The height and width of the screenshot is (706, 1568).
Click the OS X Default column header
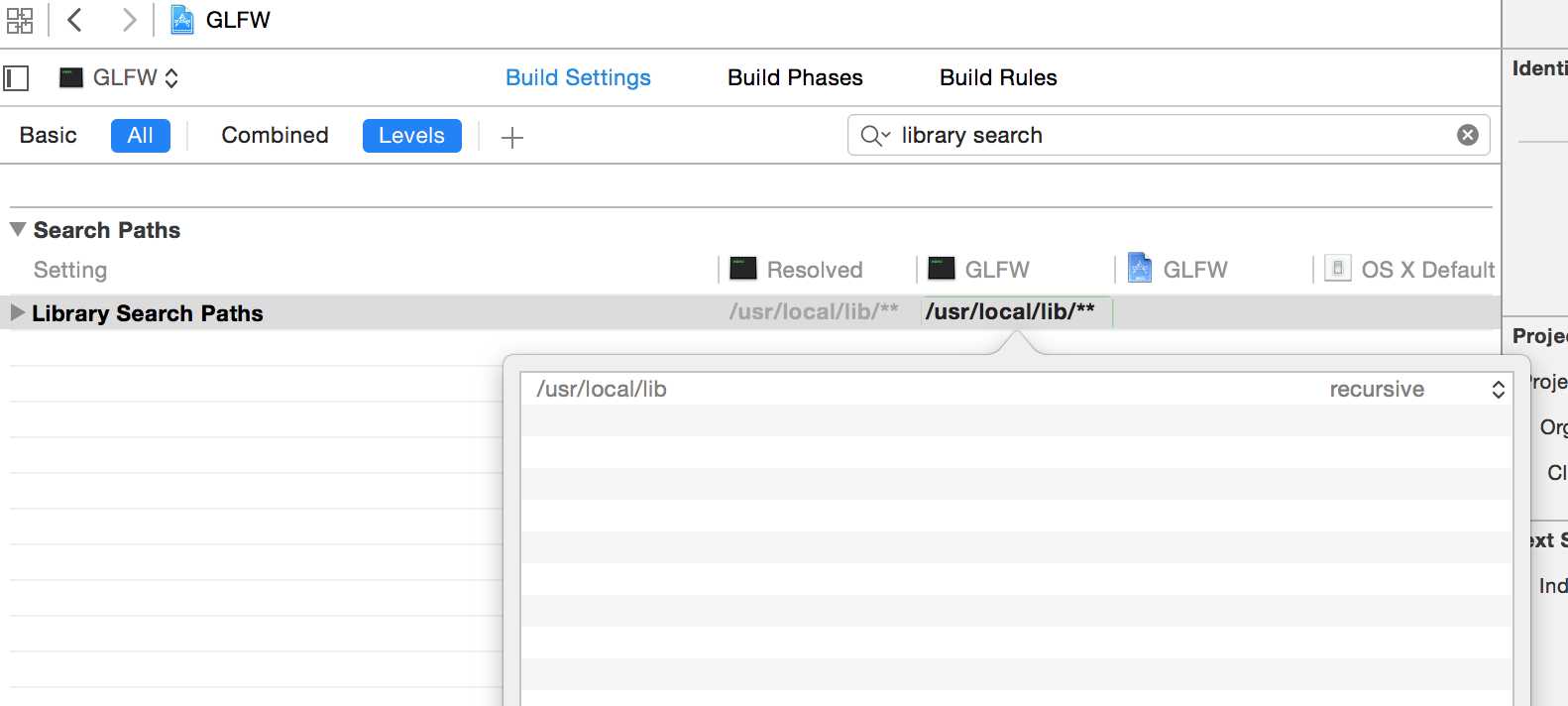[x=1427, y=270]
